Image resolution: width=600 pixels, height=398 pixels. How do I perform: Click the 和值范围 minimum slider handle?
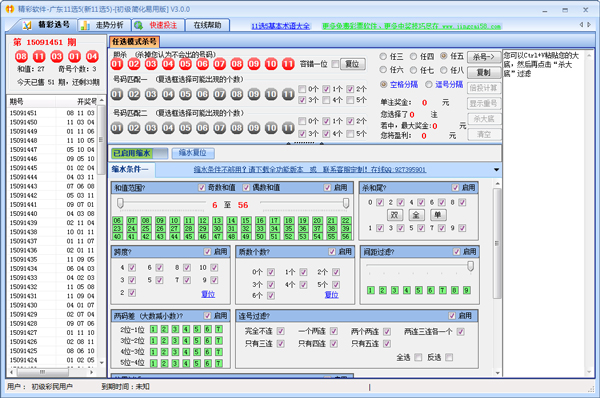[120, 203]
